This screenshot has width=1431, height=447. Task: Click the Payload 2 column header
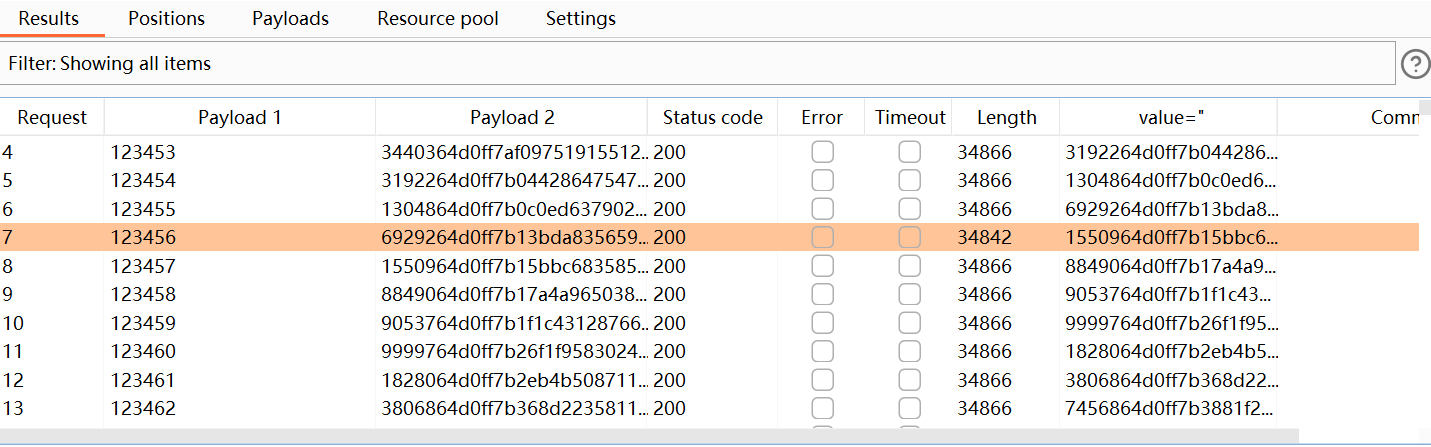tap(511, 117)
